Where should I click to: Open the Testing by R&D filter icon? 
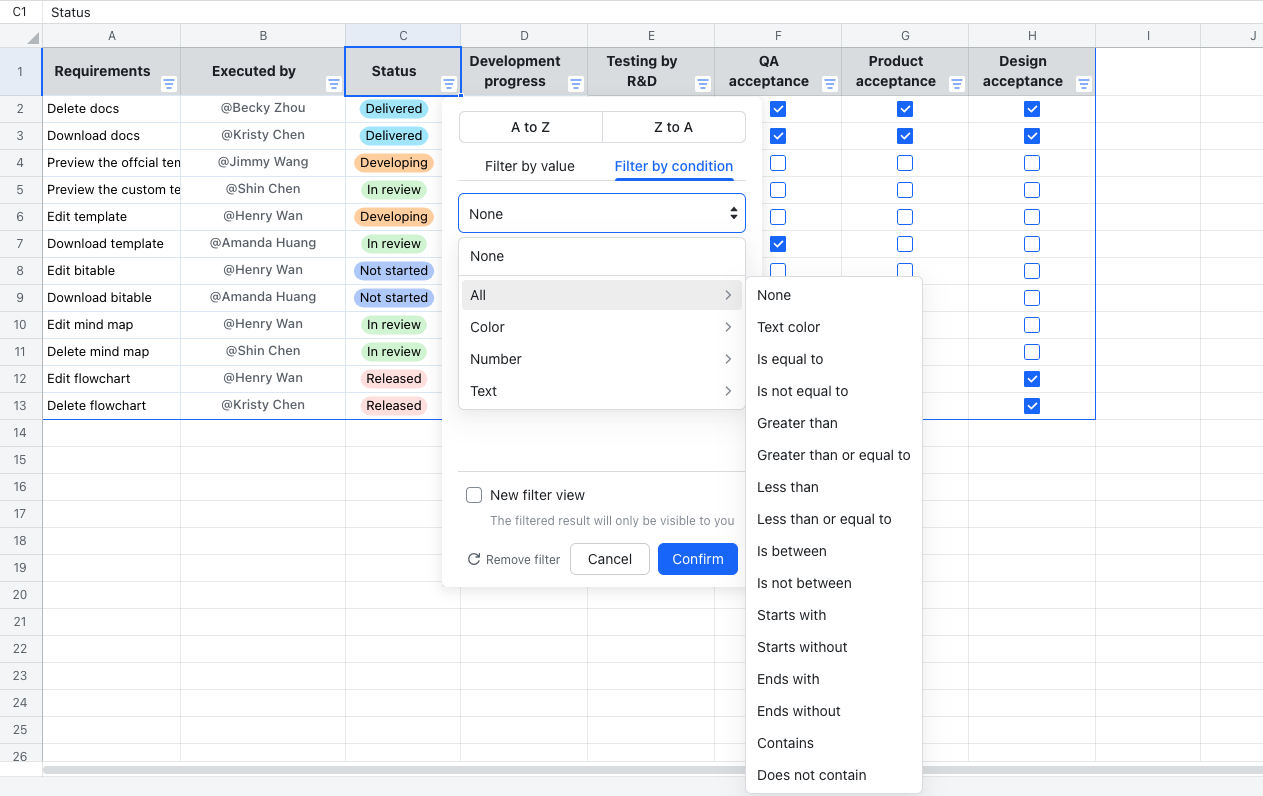[x=703, y=84]
